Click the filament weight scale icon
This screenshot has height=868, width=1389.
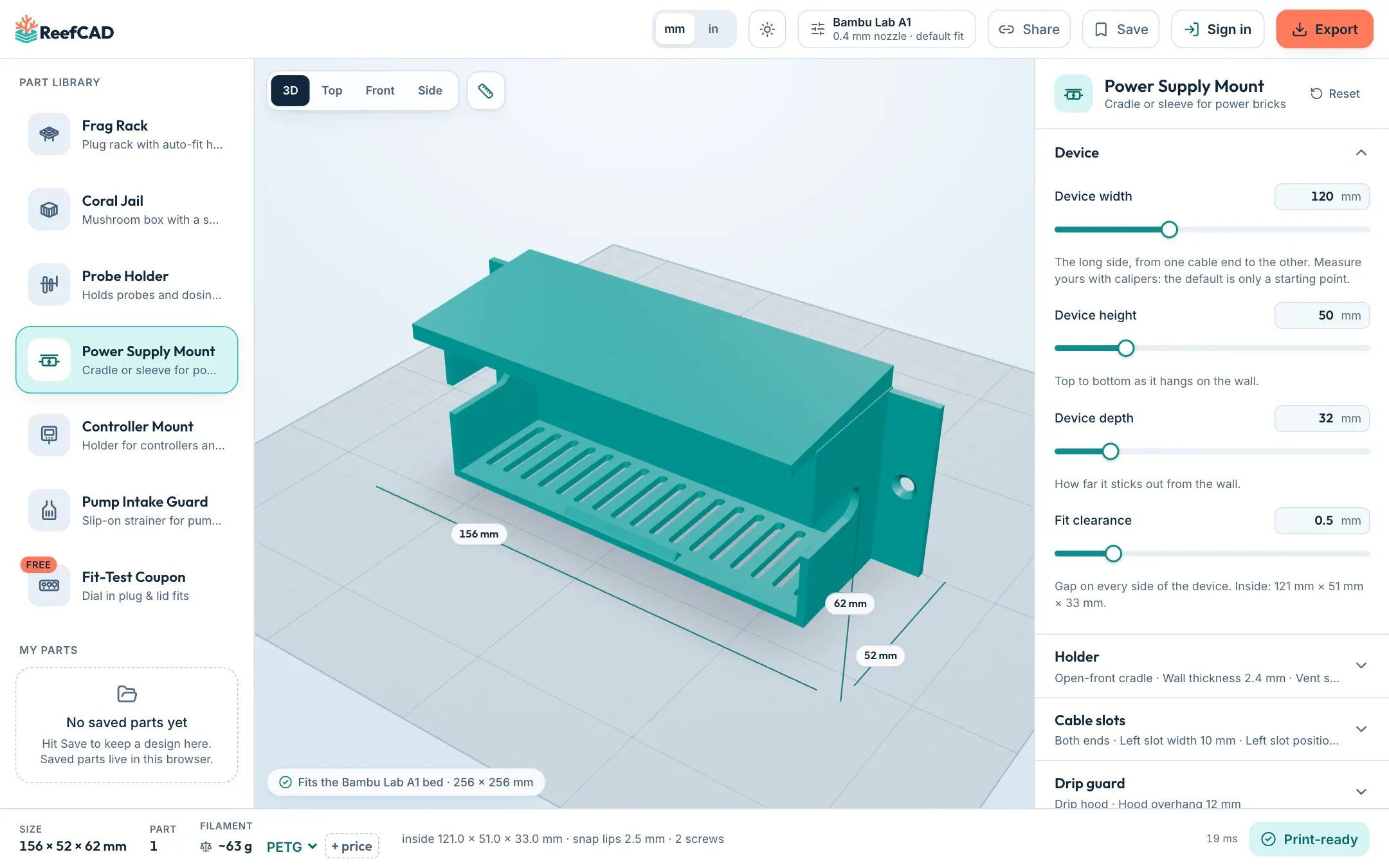click(206, 847)
